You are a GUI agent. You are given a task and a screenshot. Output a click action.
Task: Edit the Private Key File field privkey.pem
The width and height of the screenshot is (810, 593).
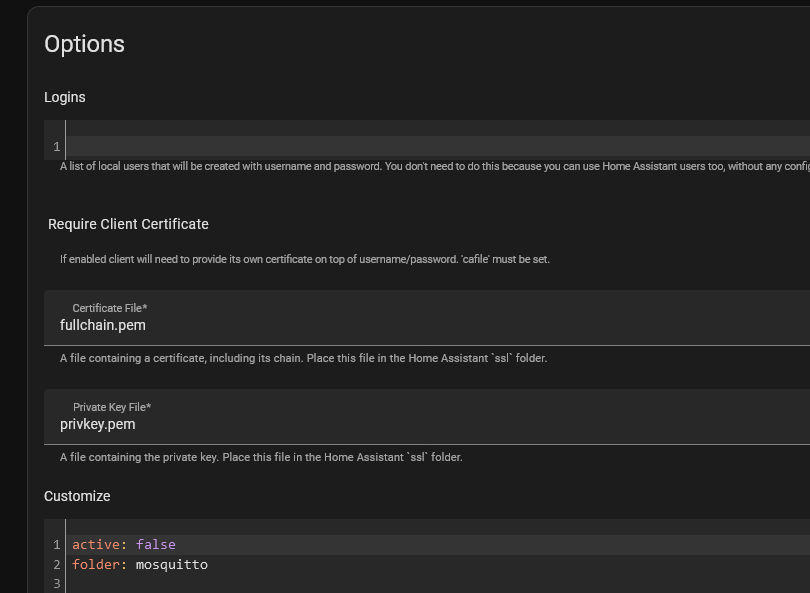pyautogui.click(x=427, y=417)
